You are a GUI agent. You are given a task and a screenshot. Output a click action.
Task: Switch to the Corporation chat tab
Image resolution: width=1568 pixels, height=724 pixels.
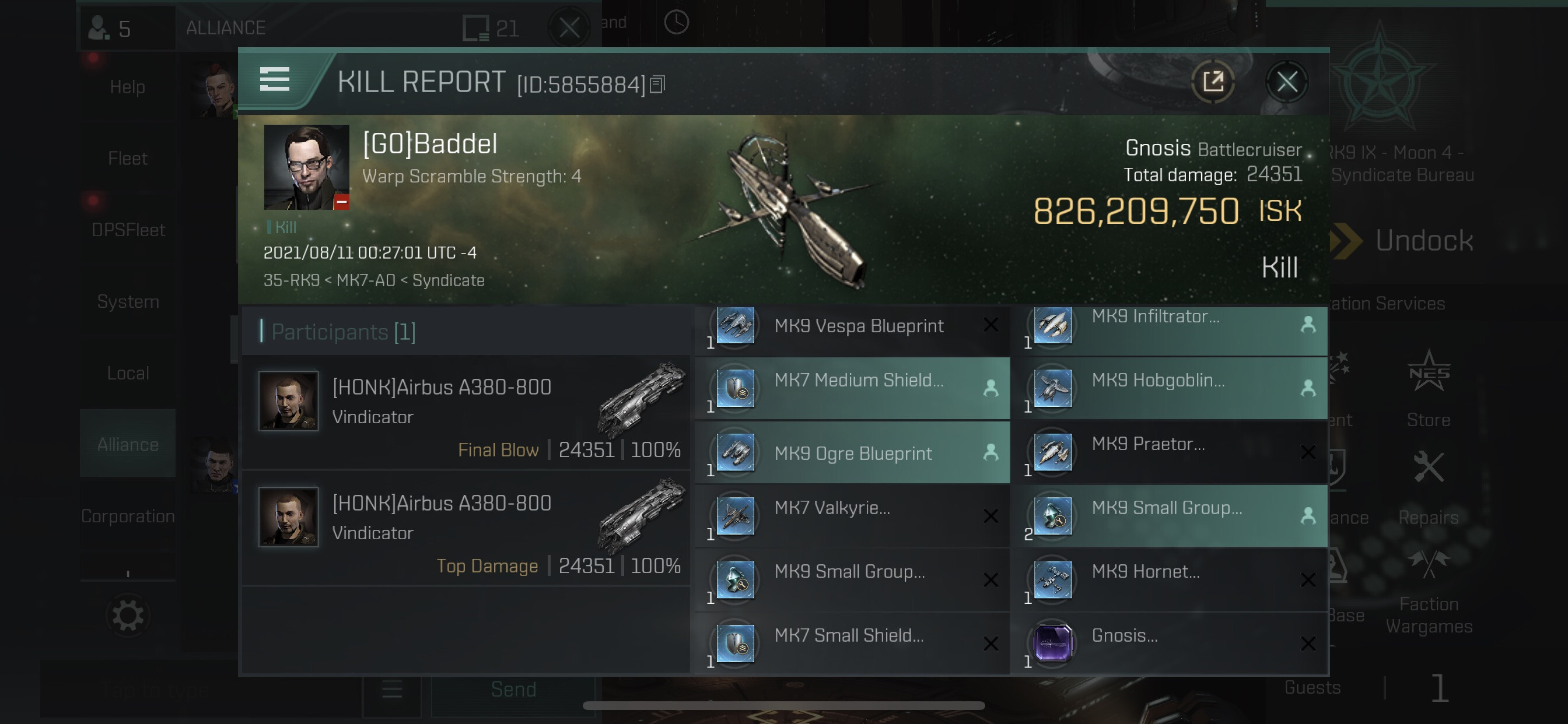pos(128,515)
